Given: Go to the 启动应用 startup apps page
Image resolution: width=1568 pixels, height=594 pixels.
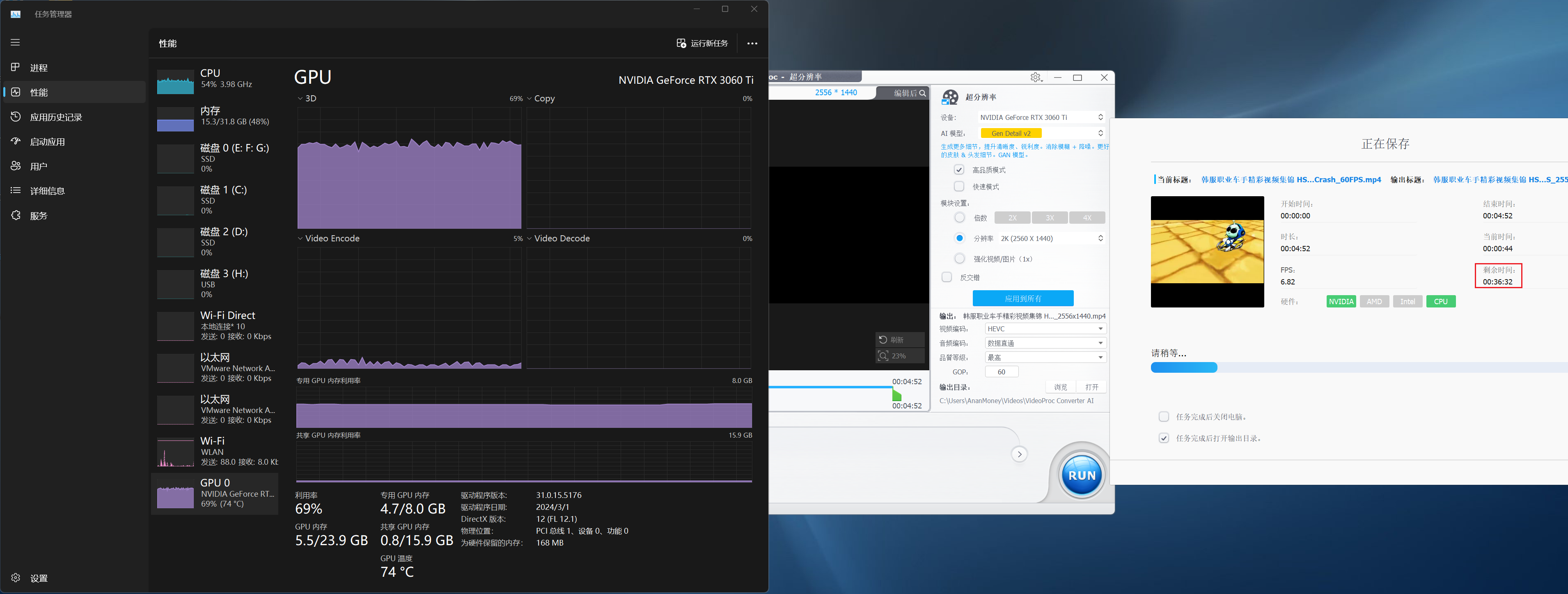Looking at the screenshot, I should (74, 141).
